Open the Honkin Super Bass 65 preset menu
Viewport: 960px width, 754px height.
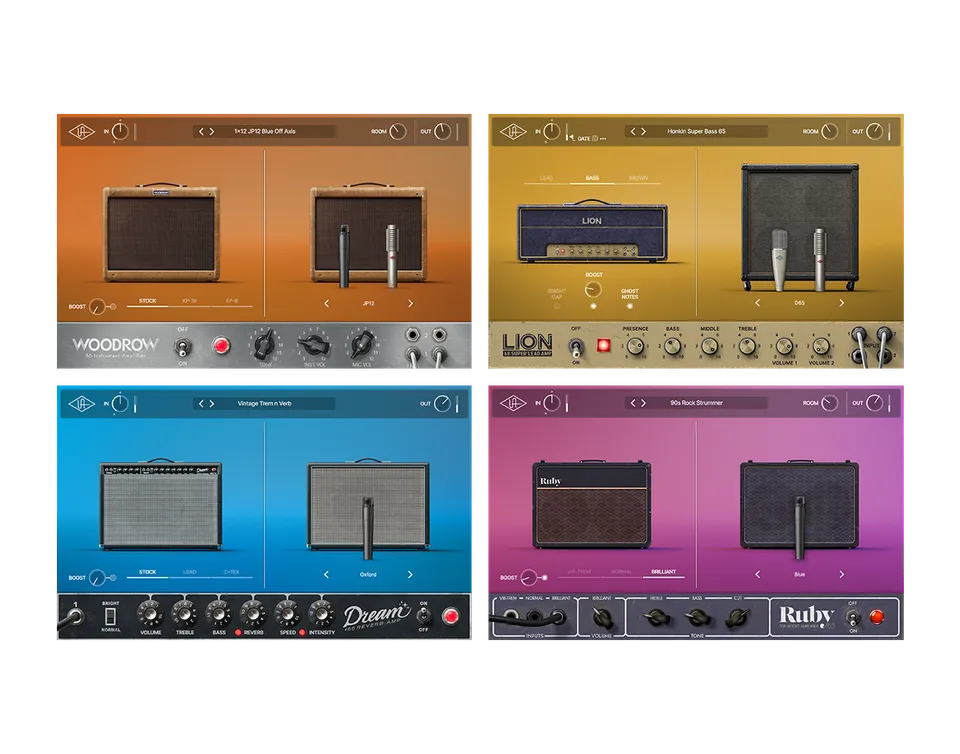click(696, 132)
